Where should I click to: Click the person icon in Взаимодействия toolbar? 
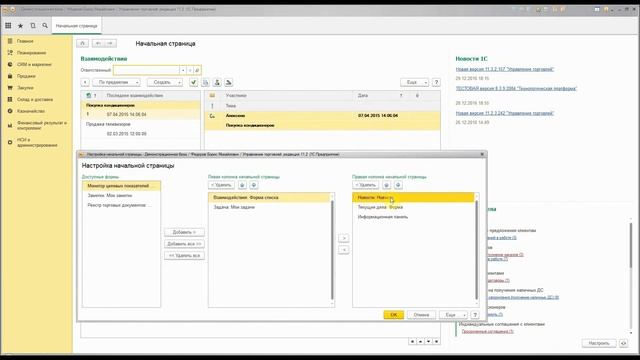point(217,82)
